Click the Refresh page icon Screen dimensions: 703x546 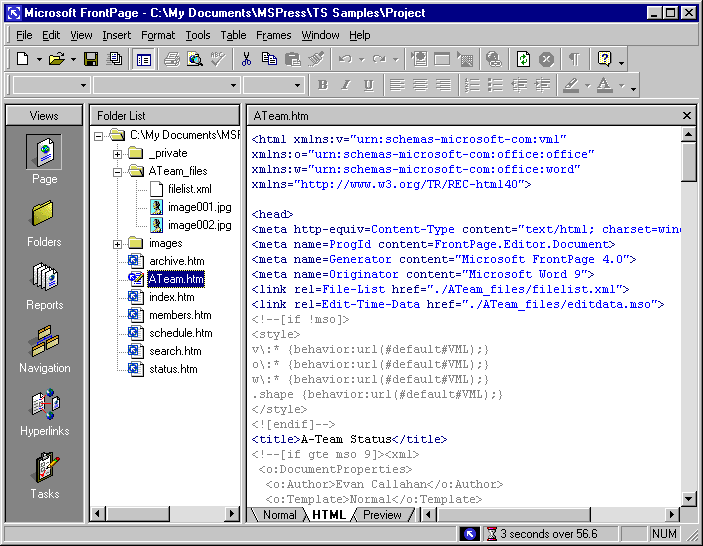523,59
